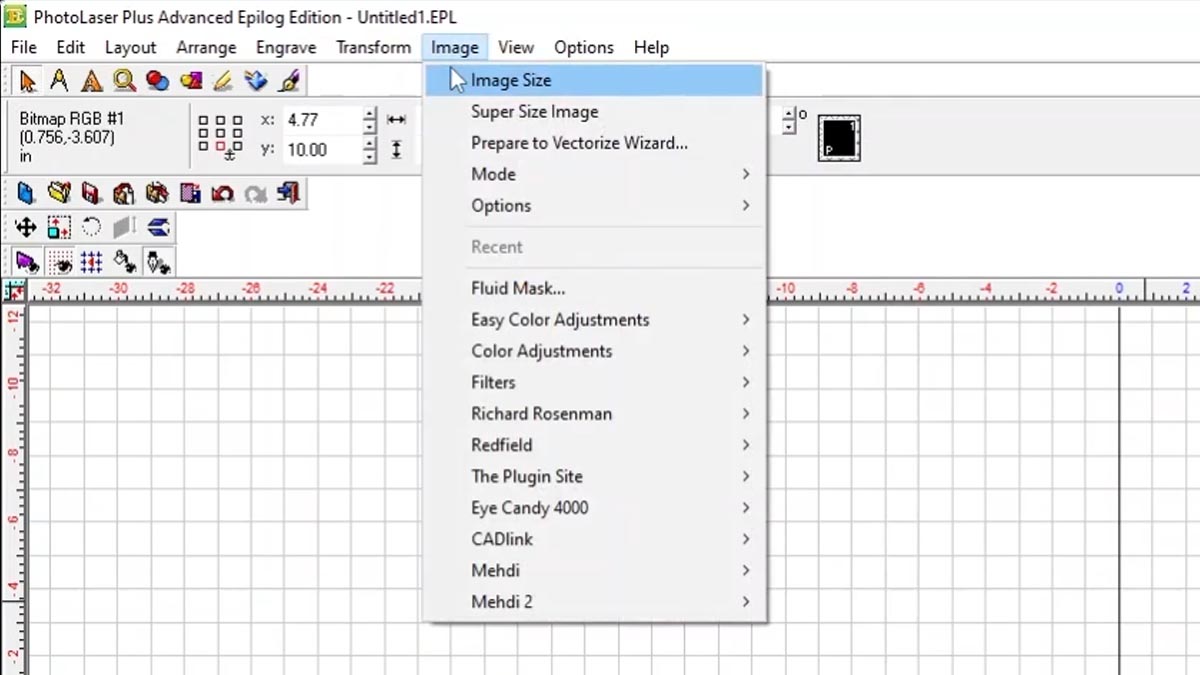Click the dotted circle rotate icon
This screenshot has height=675, width=1200.
(91, 227)
